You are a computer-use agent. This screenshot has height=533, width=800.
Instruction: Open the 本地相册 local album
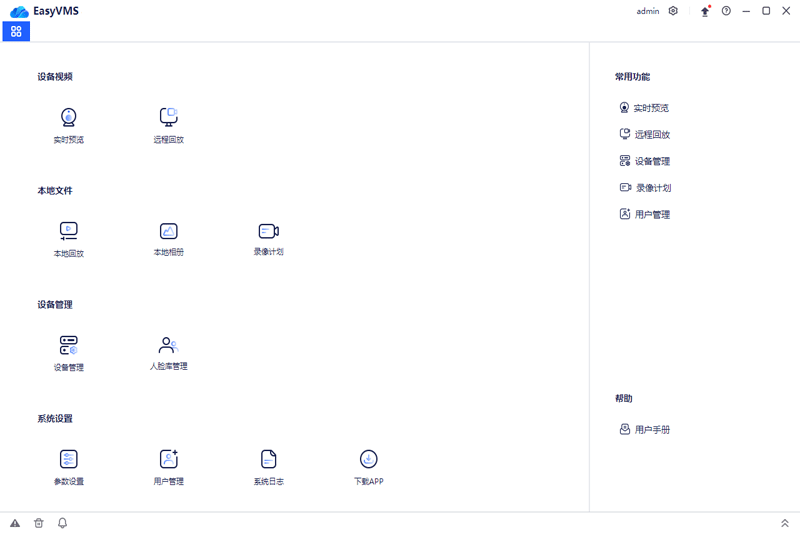[x=168, y=231]
